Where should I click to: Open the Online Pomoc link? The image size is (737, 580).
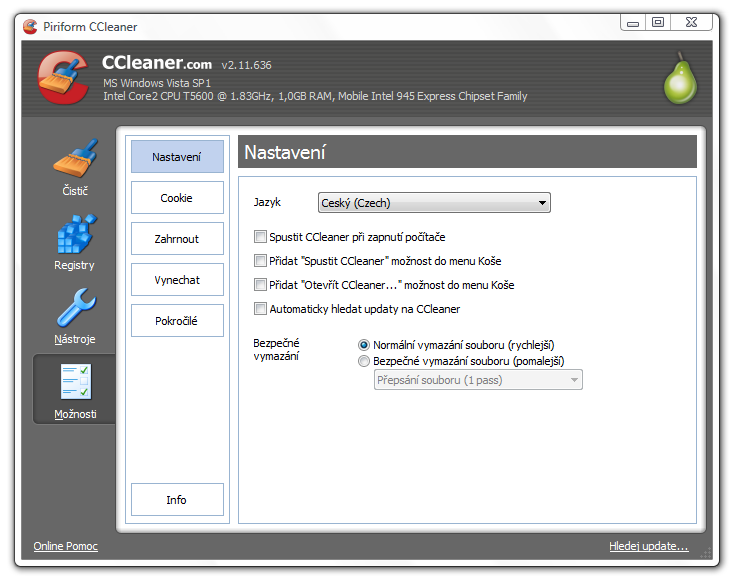(x=65, y=546)
